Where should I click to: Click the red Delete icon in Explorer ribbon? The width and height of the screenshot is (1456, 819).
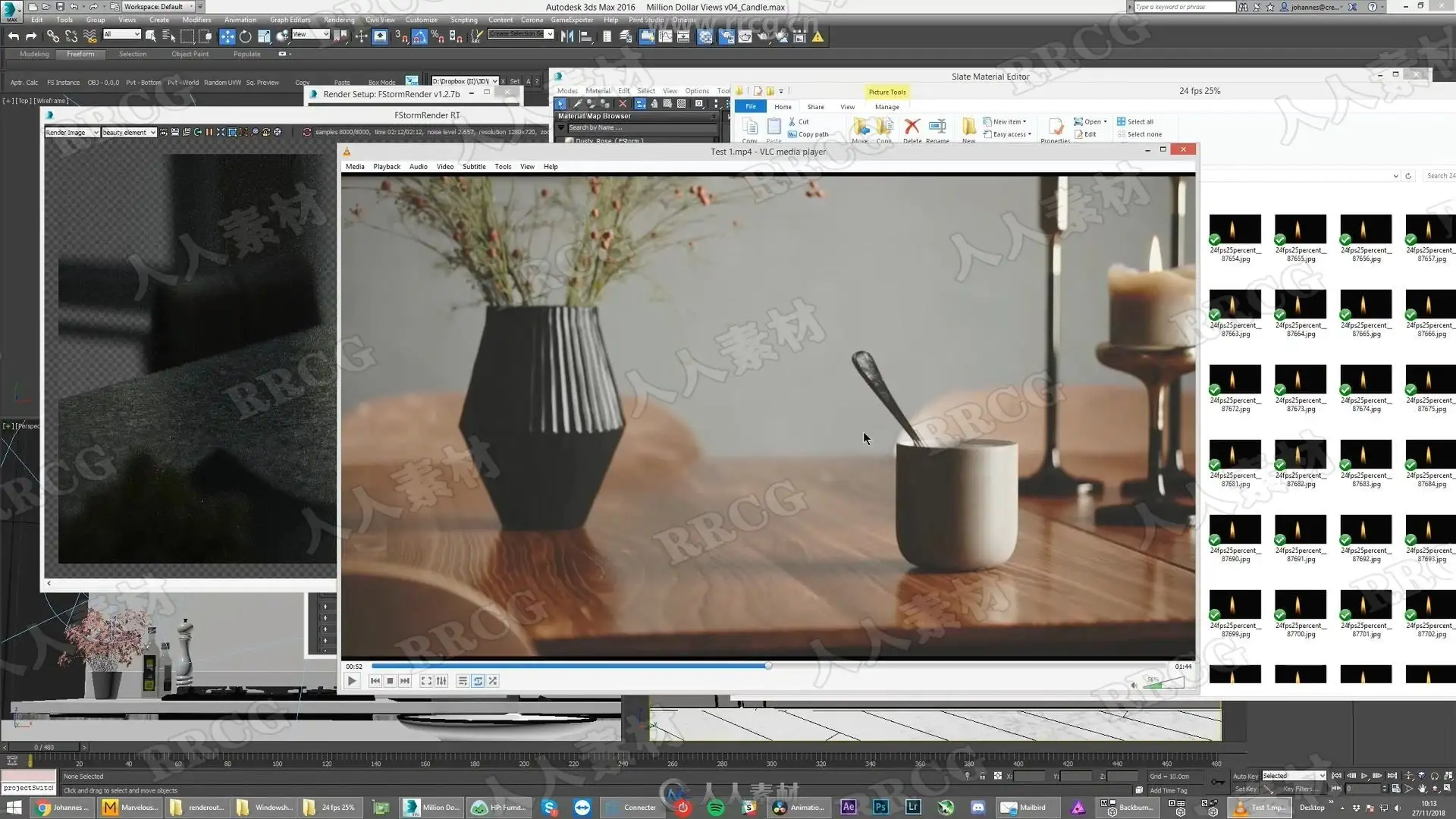click(912, 126)
